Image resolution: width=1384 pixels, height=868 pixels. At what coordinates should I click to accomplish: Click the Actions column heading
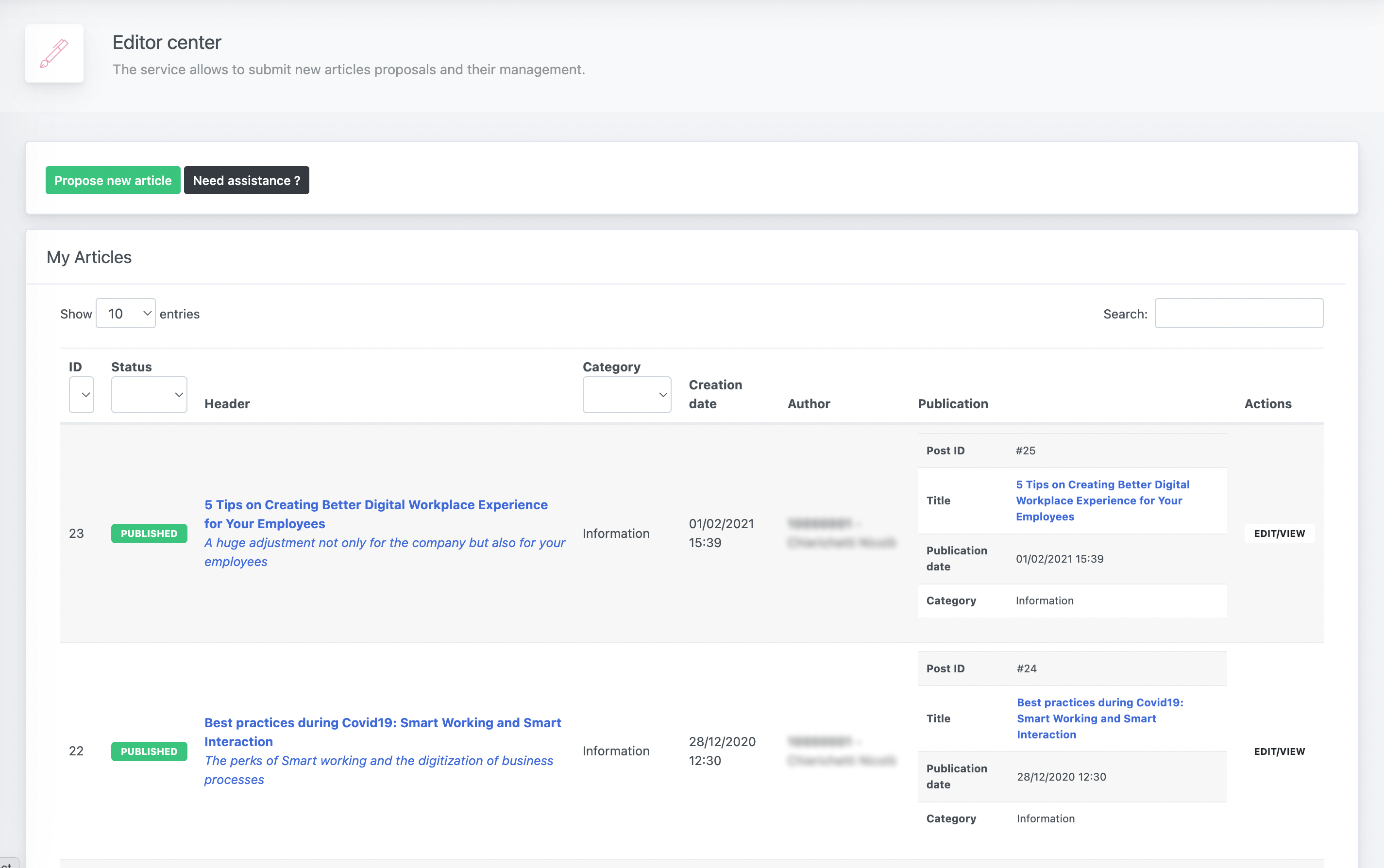pyautogui.click(x=1267, y=403)
